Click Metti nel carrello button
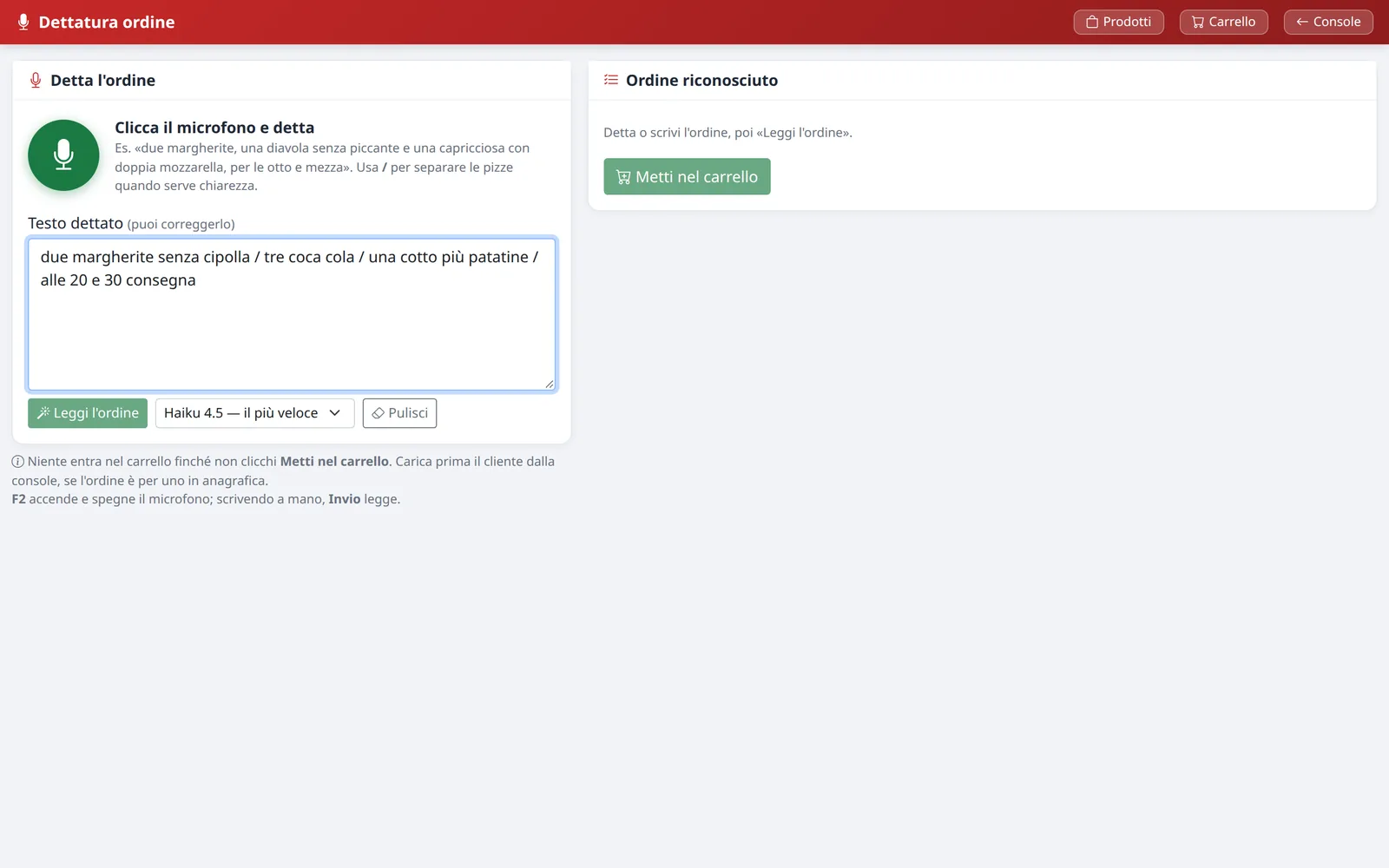 click(x=687, y=176)
